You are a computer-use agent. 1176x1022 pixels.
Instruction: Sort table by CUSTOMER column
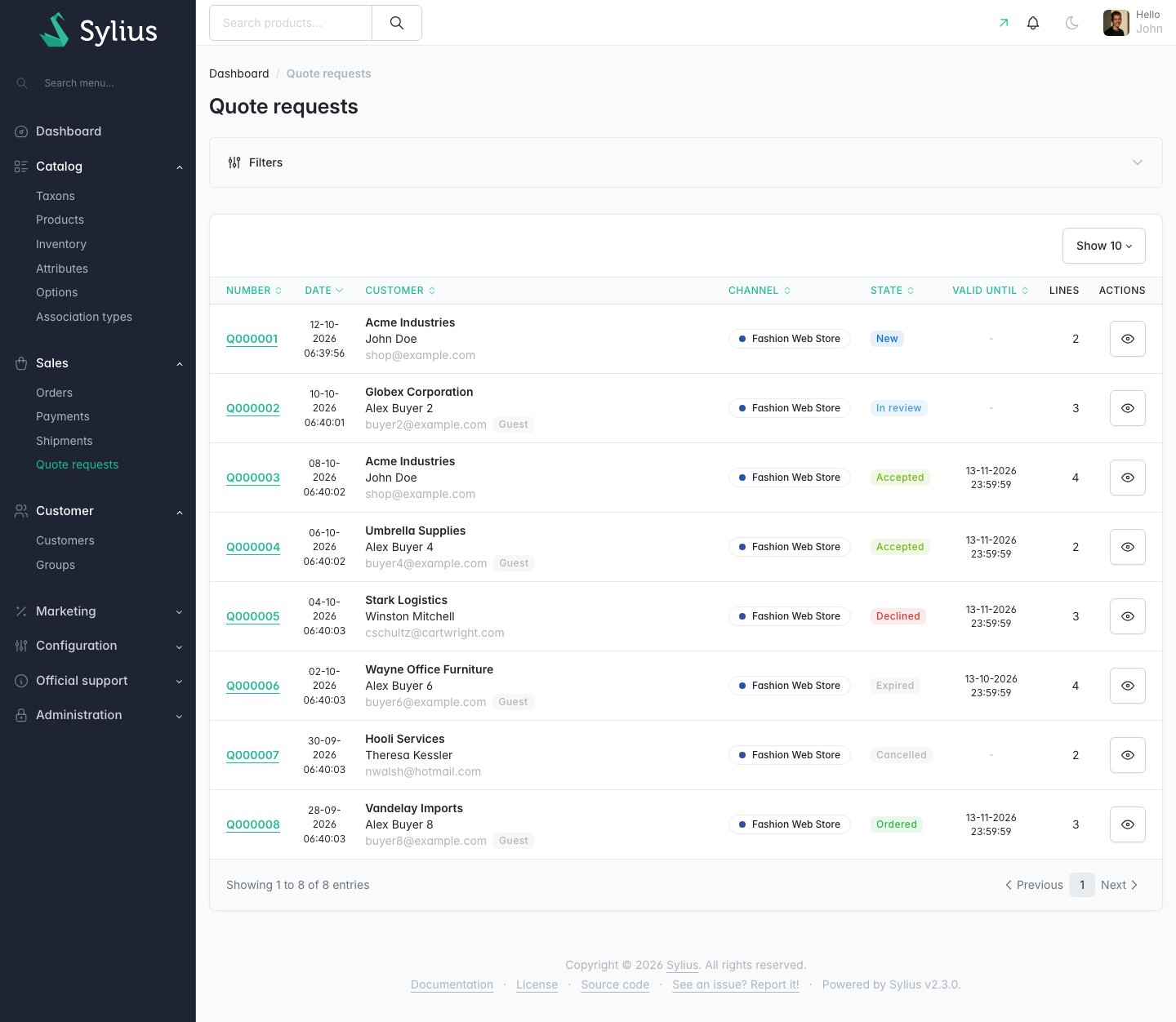pos(400,291)
